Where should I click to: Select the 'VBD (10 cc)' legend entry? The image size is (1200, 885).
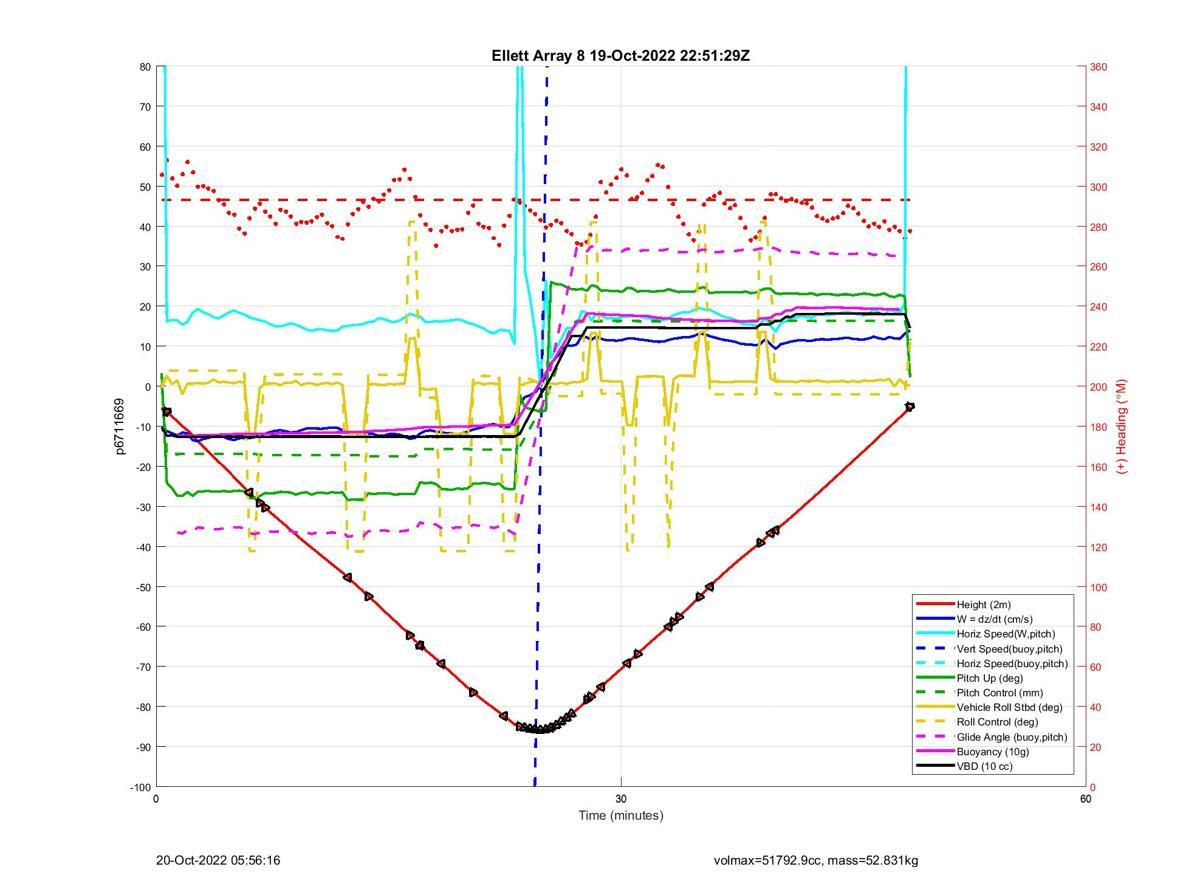(x=985, y=766)
